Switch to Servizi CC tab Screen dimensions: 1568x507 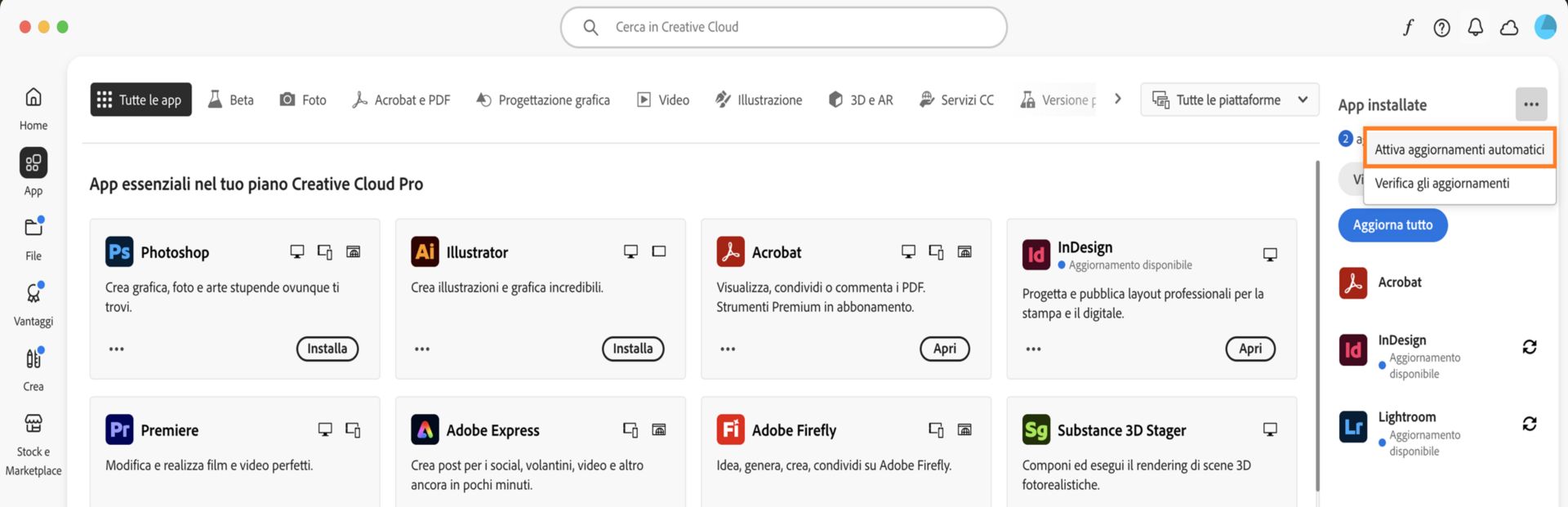[956, 100]
